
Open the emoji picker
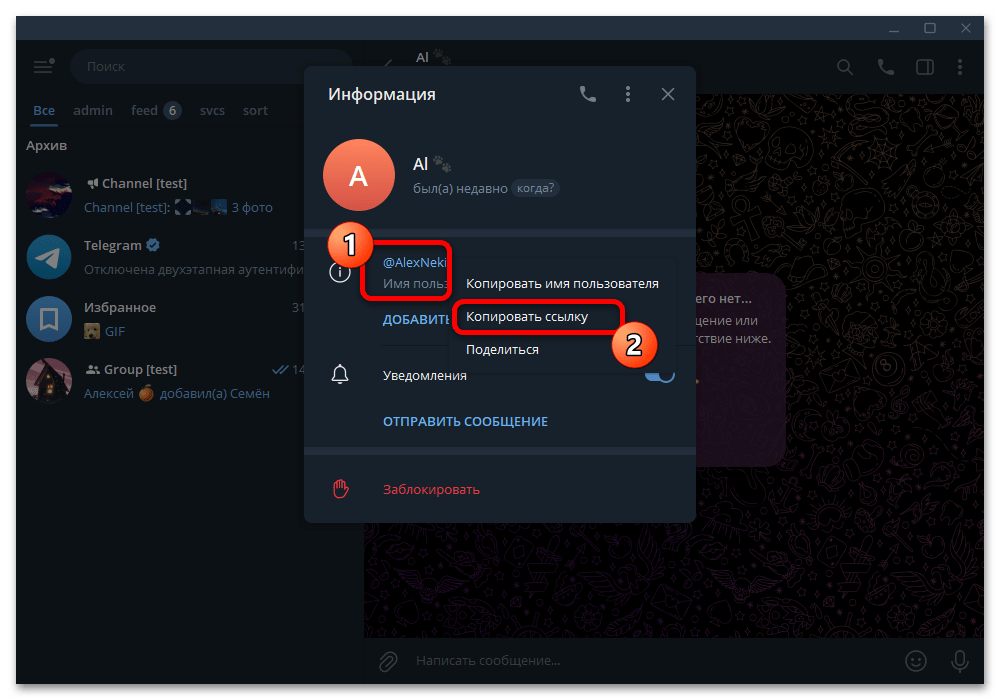coord(916,661)
